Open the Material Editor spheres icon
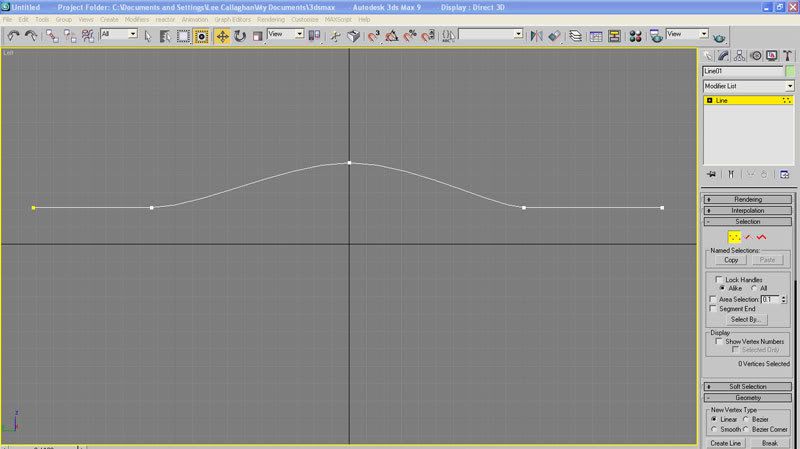 (635, 36)
